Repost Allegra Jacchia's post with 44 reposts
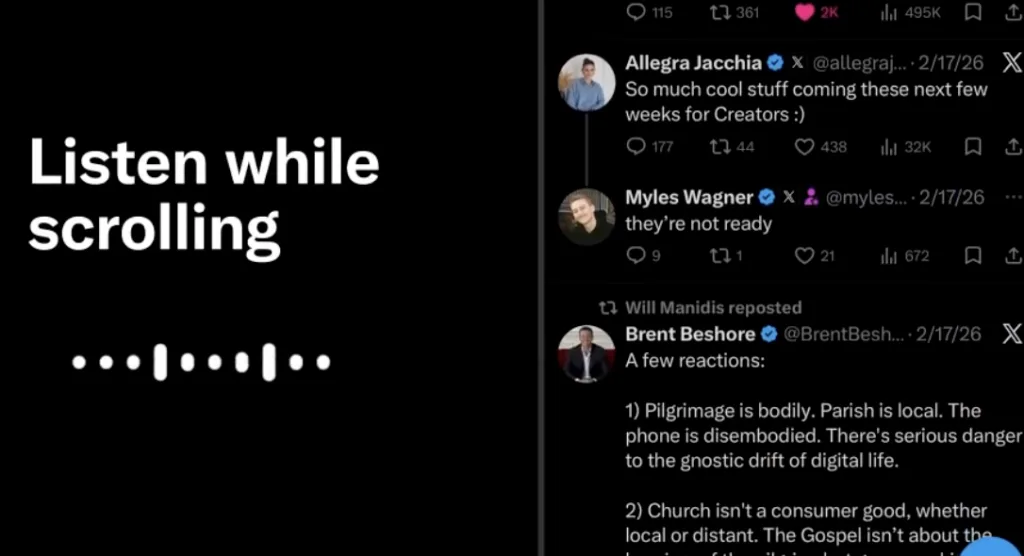1024x556 pixels. (x=731, y=146)
